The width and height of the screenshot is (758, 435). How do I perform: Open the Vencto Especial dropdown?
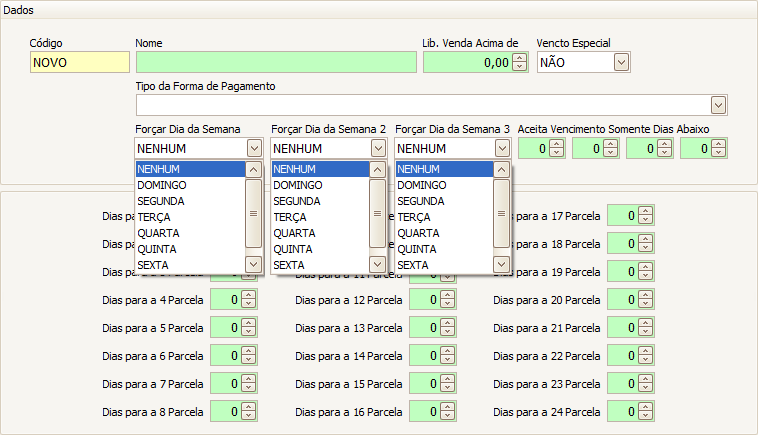(621, 62)
